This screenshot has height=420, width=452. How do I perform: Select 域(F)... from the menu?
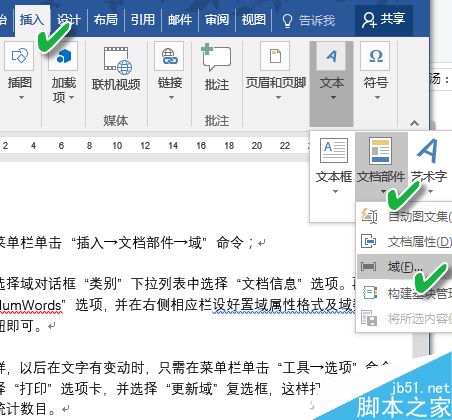coord(404,266)
